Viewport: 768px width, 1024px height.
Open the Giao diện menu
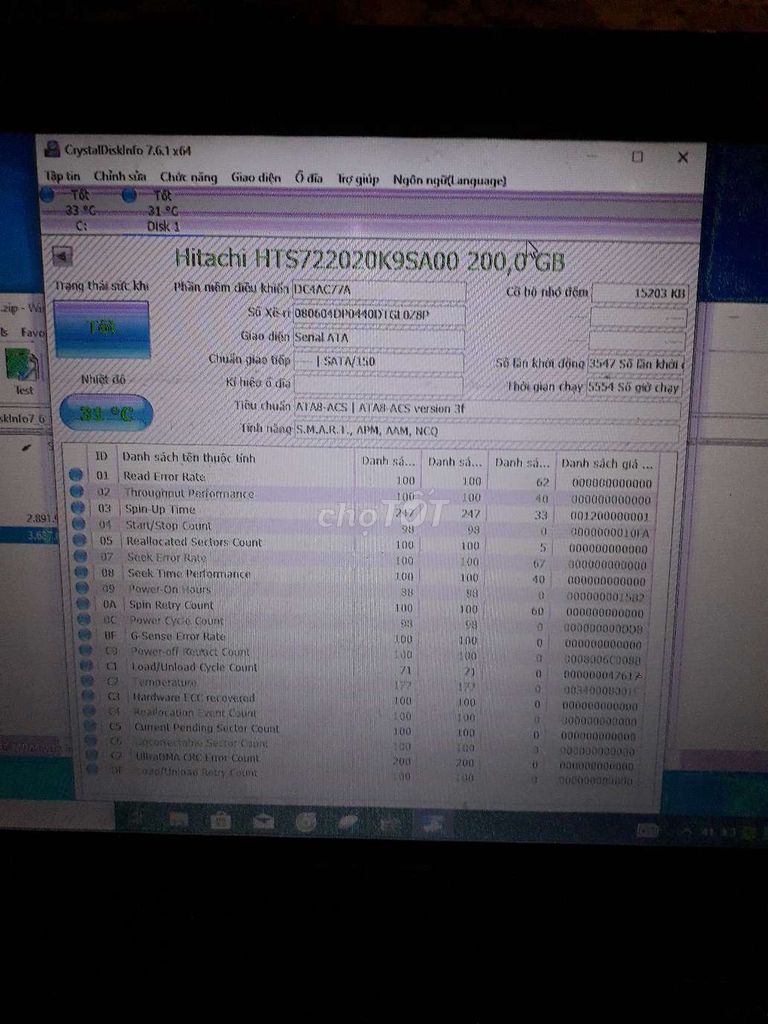tap(255, 178)
